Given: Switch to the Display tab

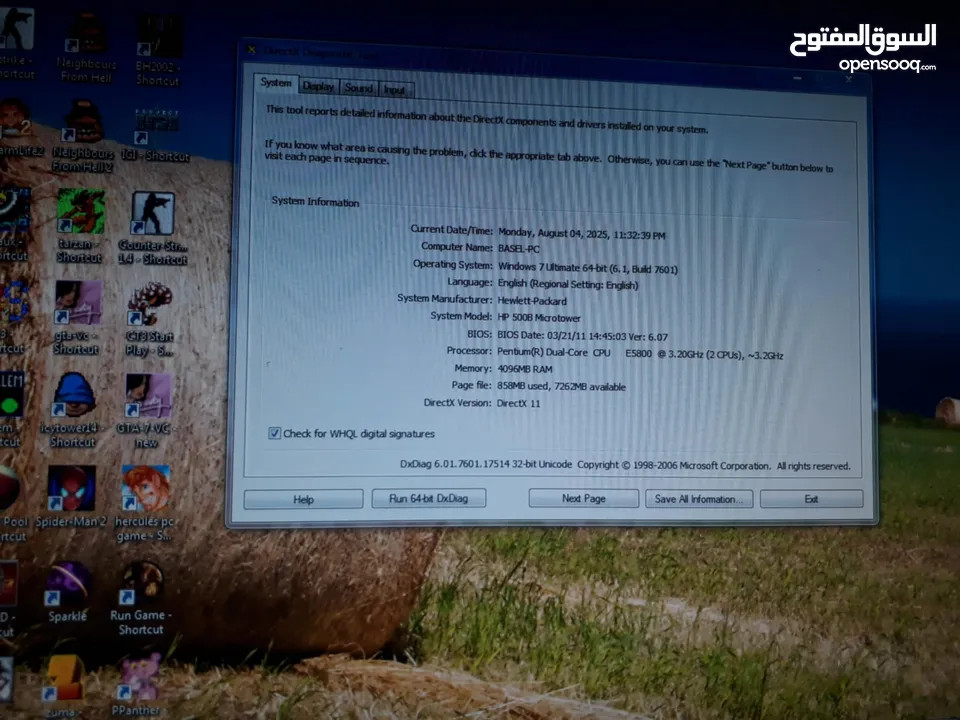Looking at the screenshot, I should [x=318, y=87].
